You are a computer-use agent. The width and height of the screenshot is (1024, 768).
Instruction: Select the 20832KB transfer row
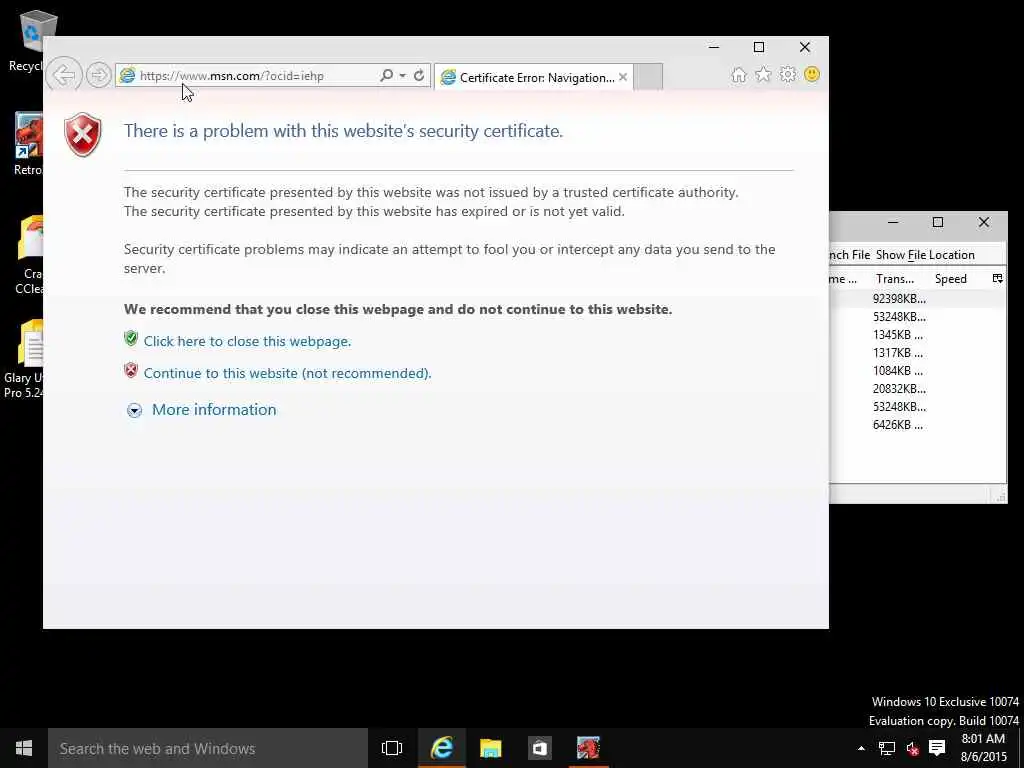[x=918, y=389]
